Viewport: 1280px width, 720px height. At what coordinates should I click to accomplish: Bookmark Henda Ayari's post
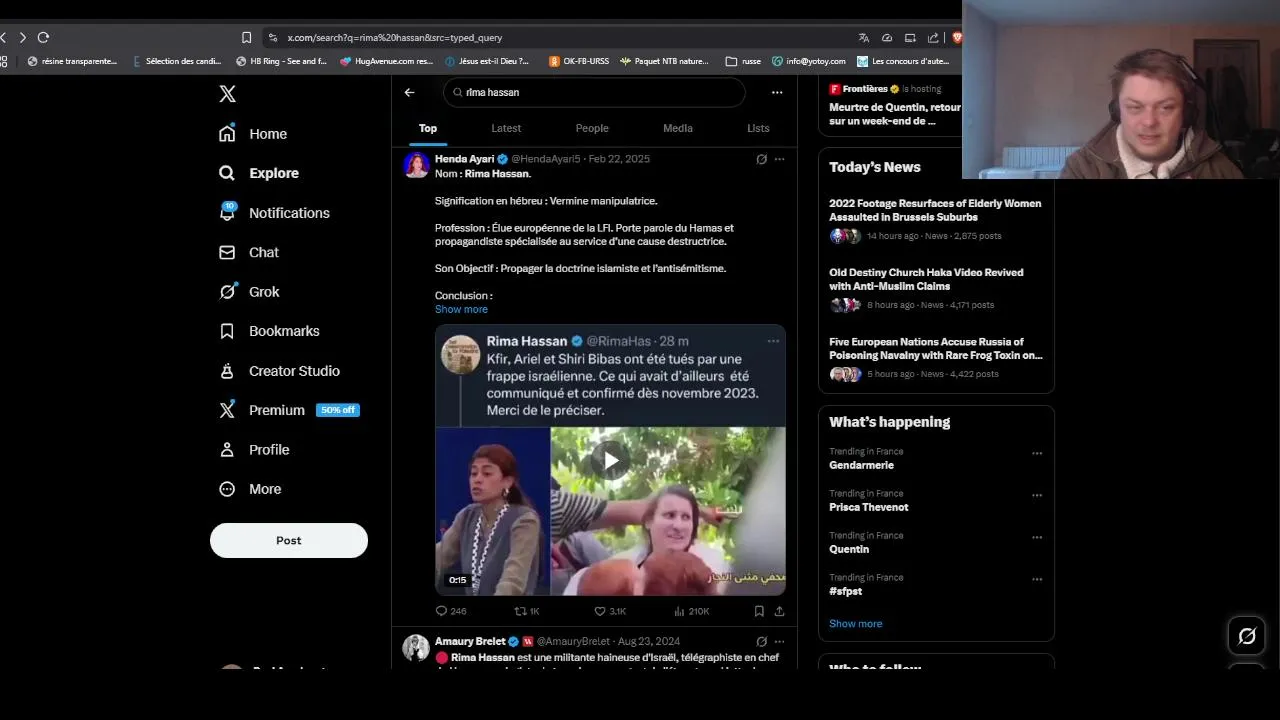pyautogui.click(x=759, y=611)
